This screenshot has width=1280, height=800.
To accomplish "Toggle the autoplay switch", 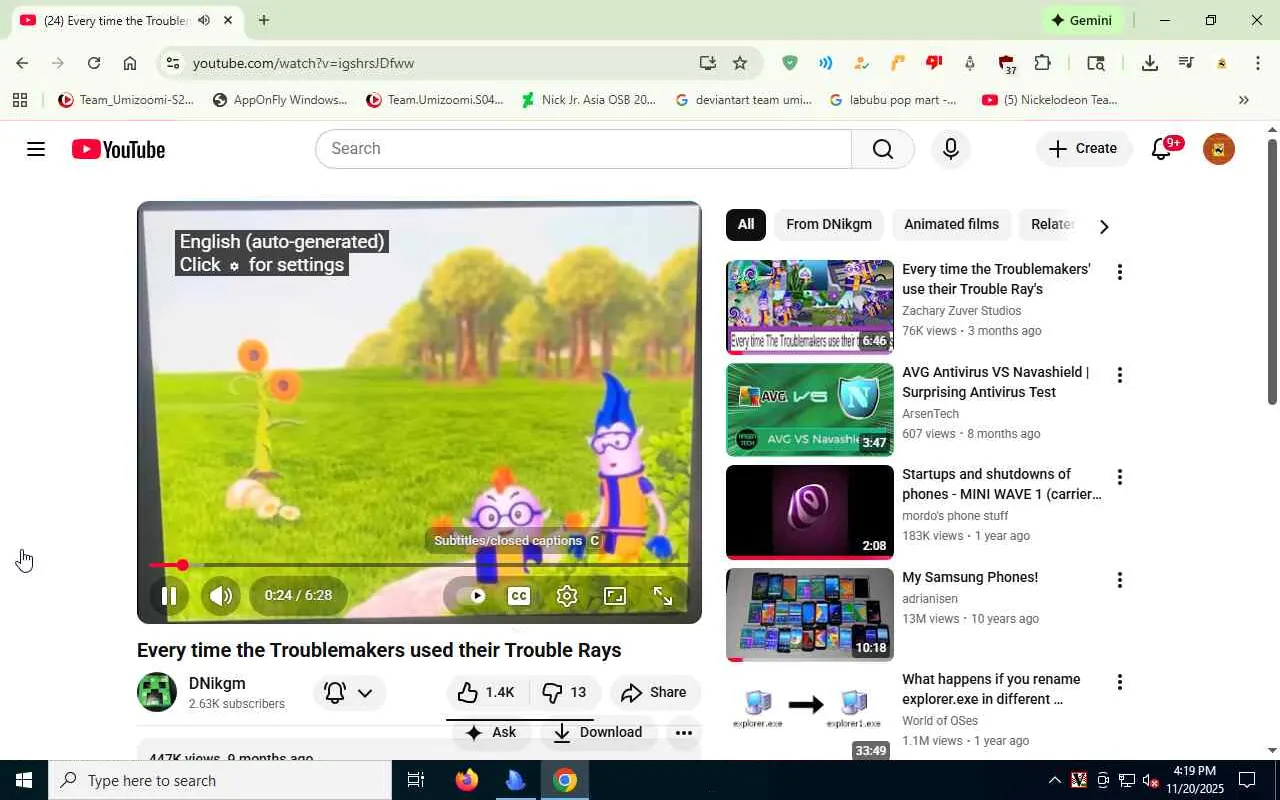I will pos(472,596).
